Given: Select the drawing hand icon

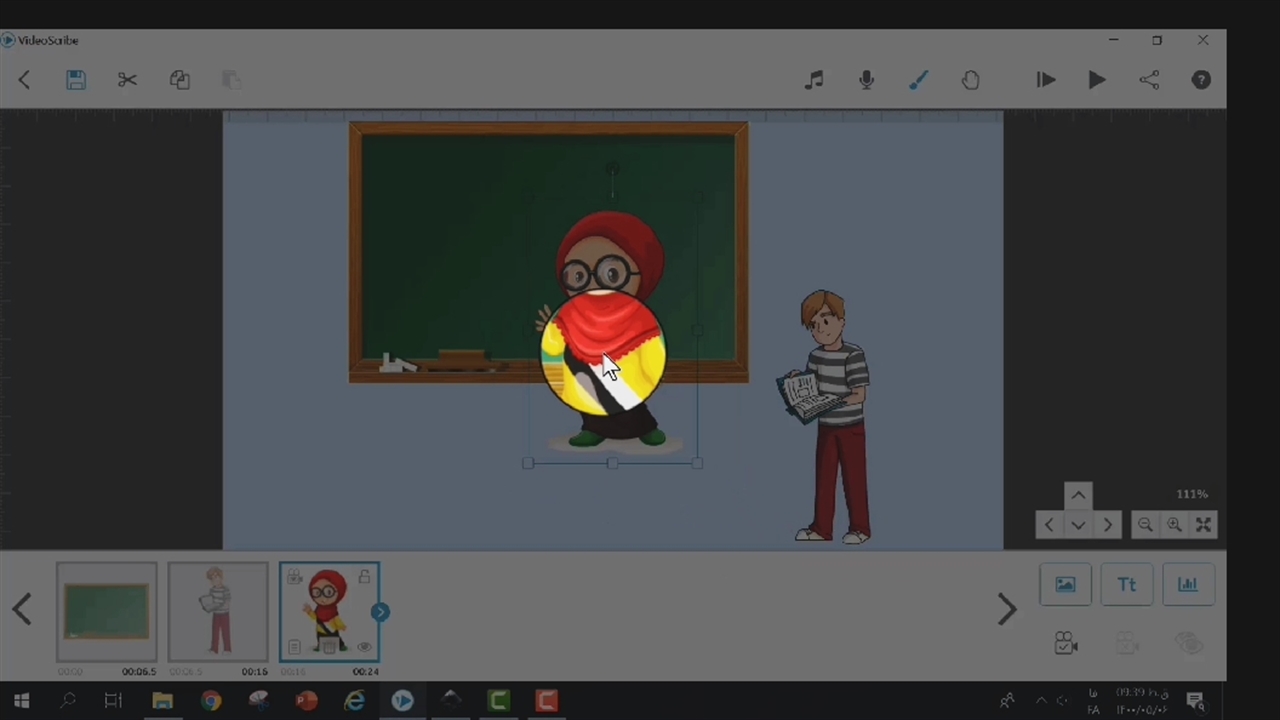Looking at the screenshot, I should (970, 80).
